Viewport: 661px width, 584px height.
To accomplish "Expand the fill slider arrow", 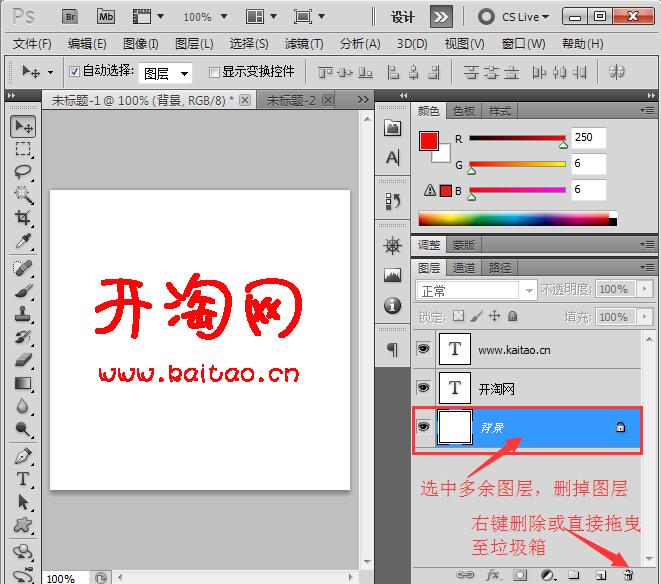I will [x=644, y=316].
